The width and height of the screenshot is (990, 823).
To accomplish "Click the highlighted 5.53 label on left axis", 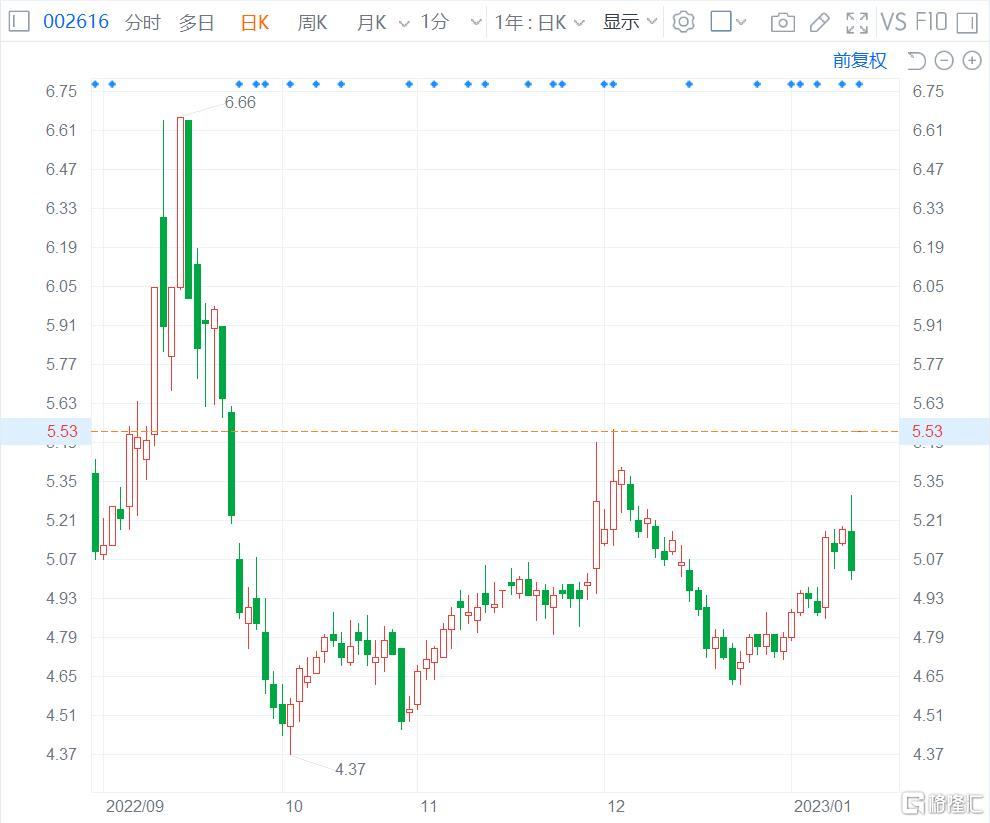I will point(62,431).
